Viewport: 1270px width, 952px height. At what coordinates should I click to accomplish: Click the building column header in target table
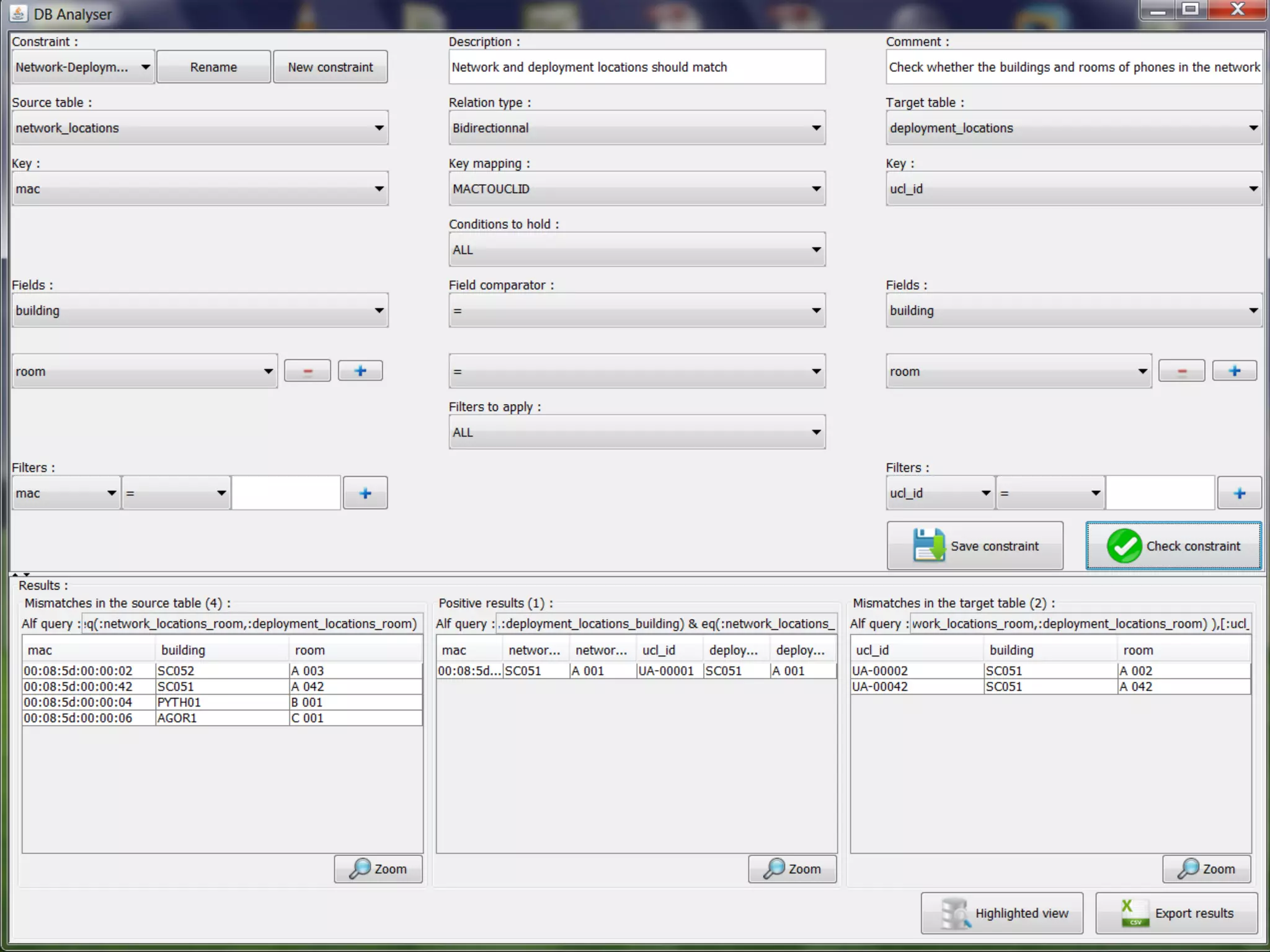1011,650
